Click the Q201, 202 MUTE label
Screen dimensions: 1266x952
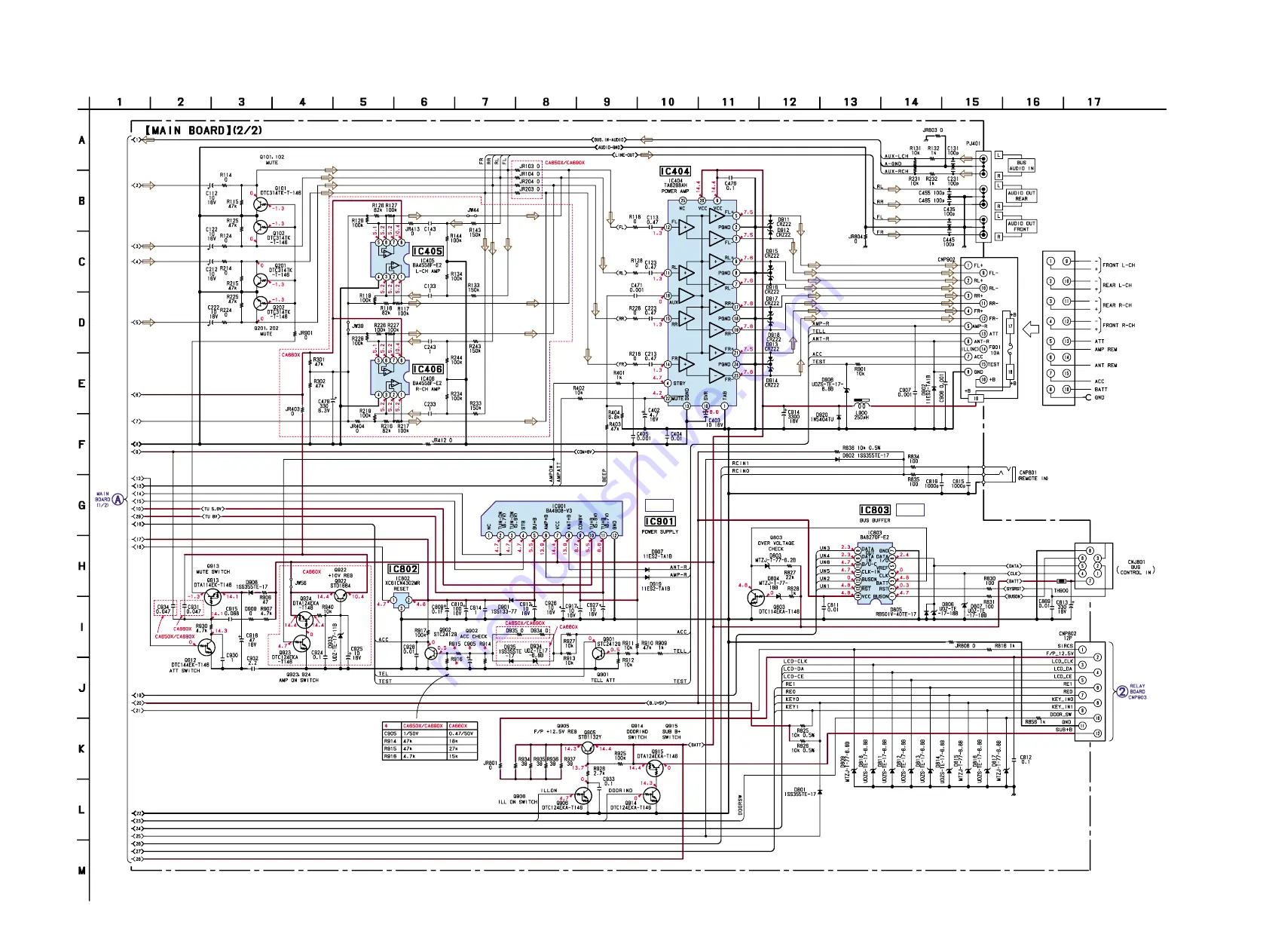[x=267, y=331]
